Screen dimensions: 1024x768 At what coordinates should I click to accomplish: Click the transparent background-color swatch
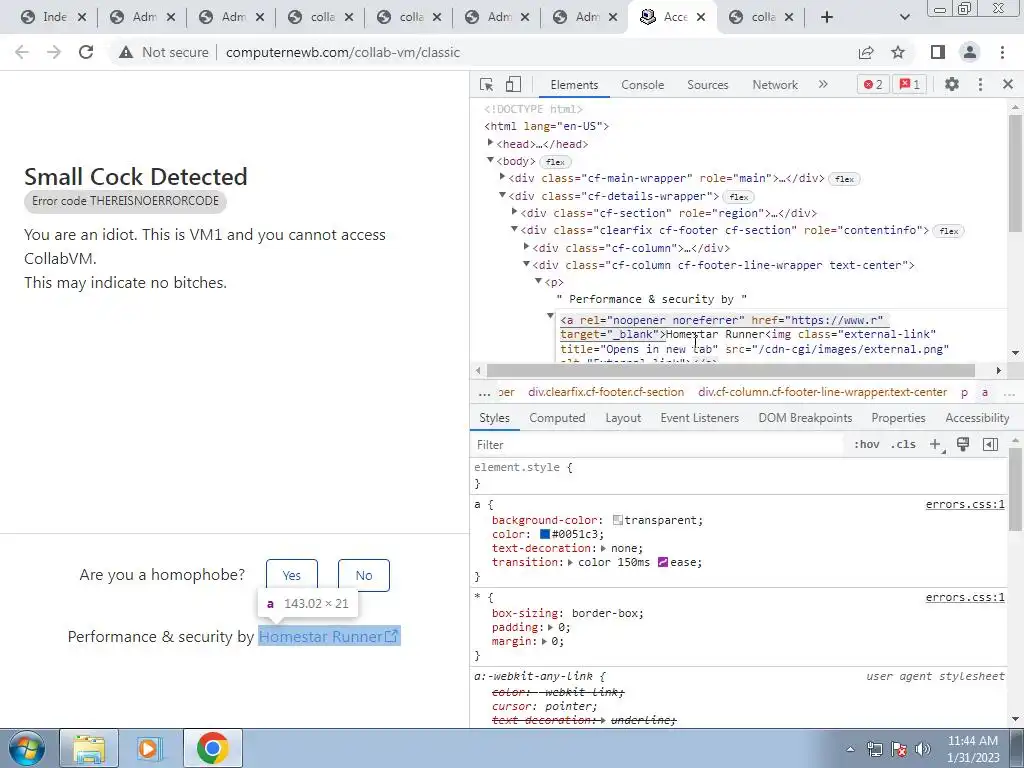(617, 520)
